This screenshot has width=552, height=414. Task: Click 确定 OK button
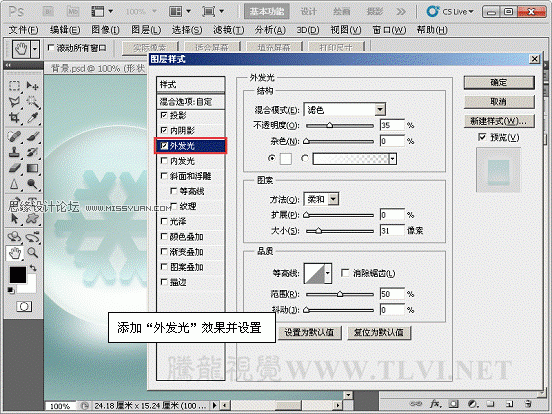[x=499, y=82]
